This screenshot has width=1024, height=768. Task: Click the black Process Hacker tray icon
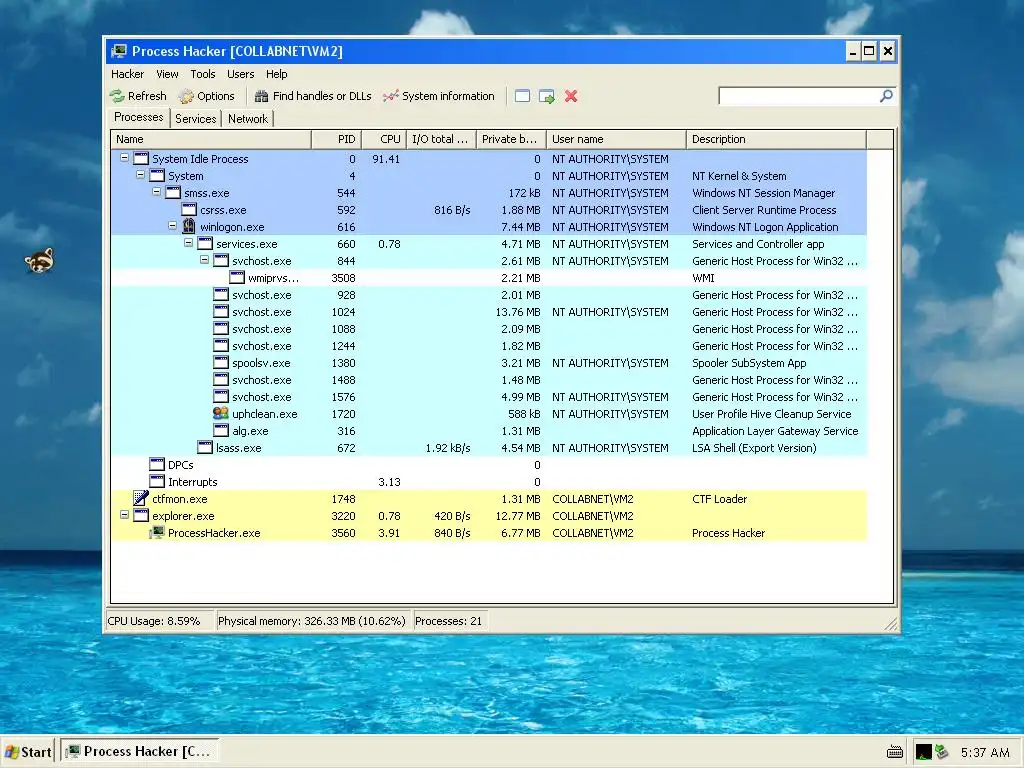[923, 752]
